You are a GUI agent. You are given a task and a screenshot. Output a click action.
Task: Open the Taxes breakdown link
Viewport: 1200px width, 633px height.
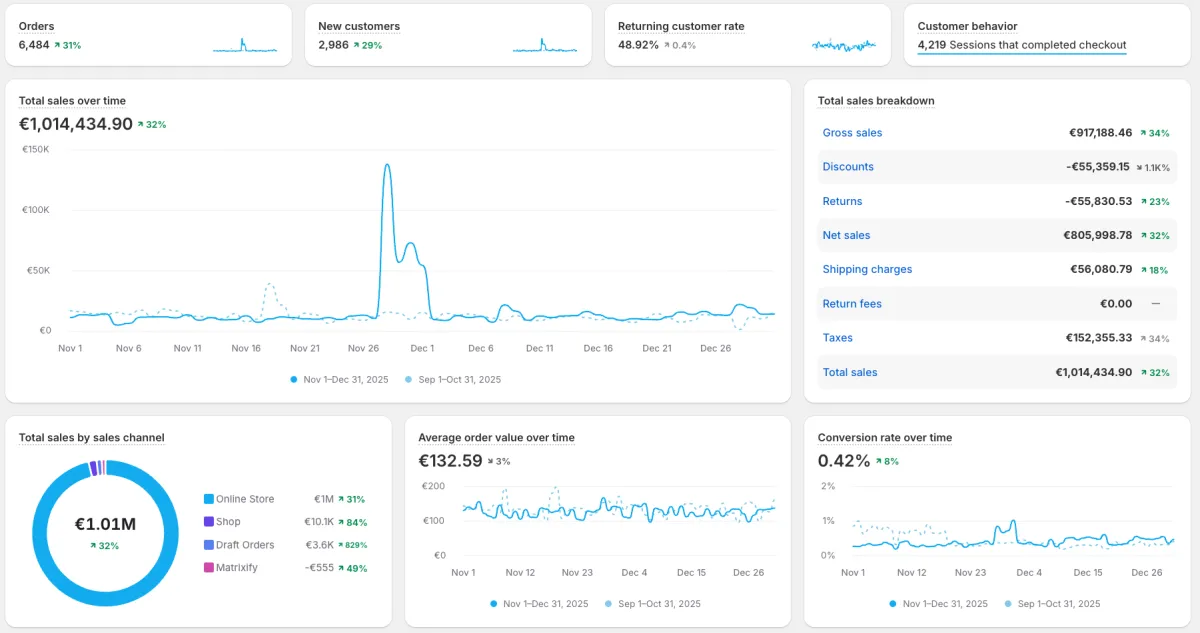tap(837, 338)
